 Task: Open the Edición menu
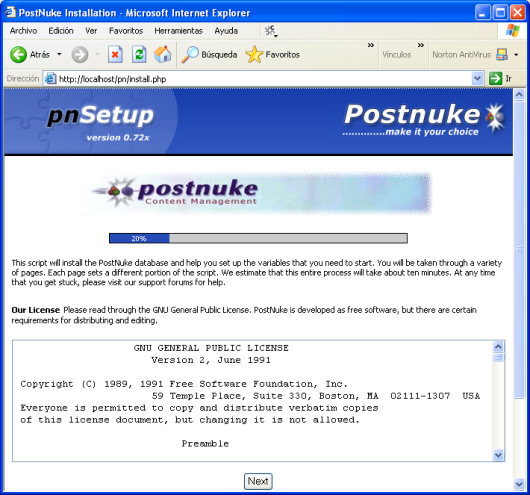61,31
